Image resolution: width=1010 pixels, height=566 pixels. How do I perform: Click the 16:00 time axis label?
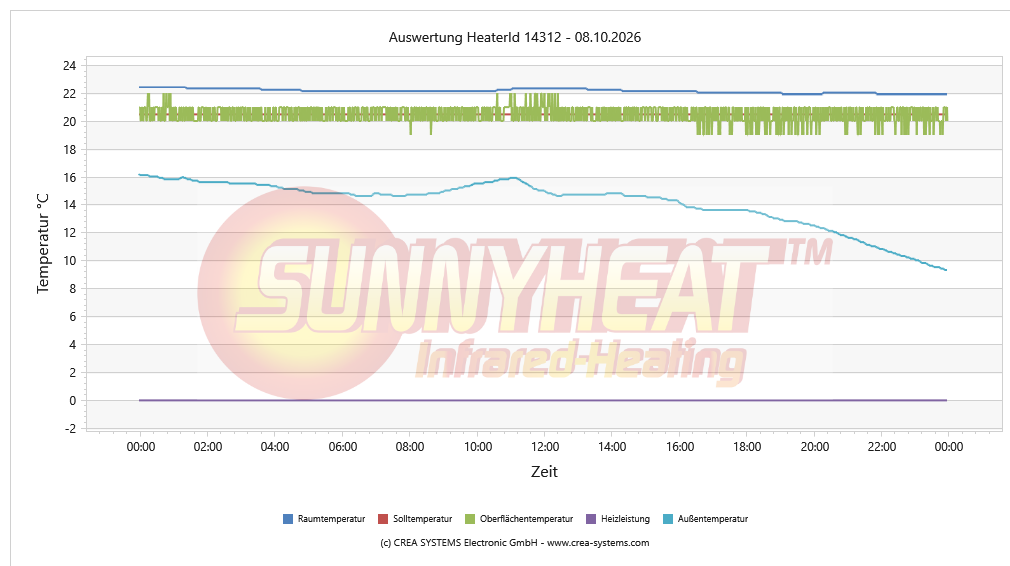point(680,447)
